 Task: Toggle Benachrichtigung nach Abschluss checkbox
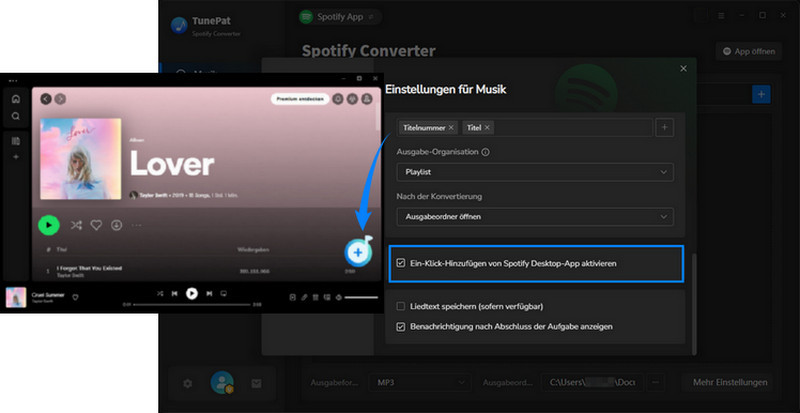coord(401,326)
